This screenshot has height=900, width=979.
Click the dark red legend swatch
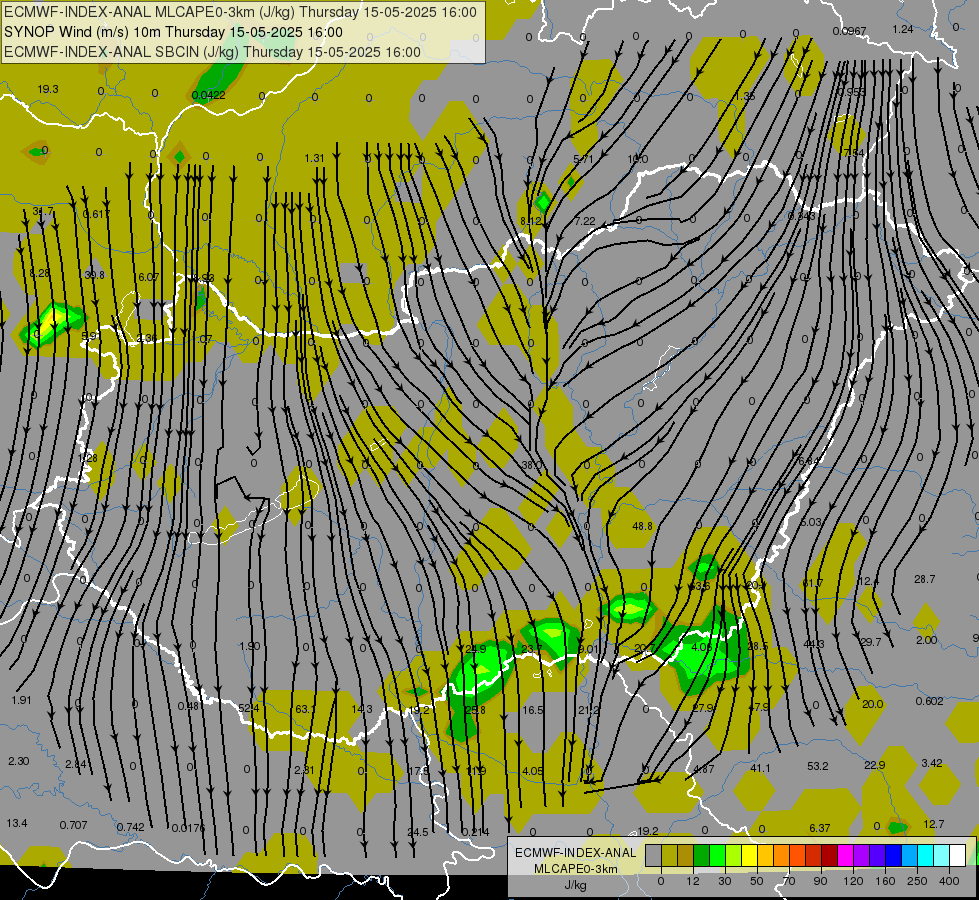830,855
